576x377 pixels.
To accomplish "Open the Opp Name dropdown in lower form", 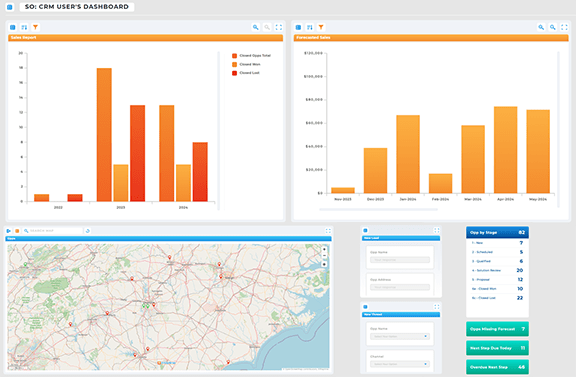I will (x=400, y=337).
